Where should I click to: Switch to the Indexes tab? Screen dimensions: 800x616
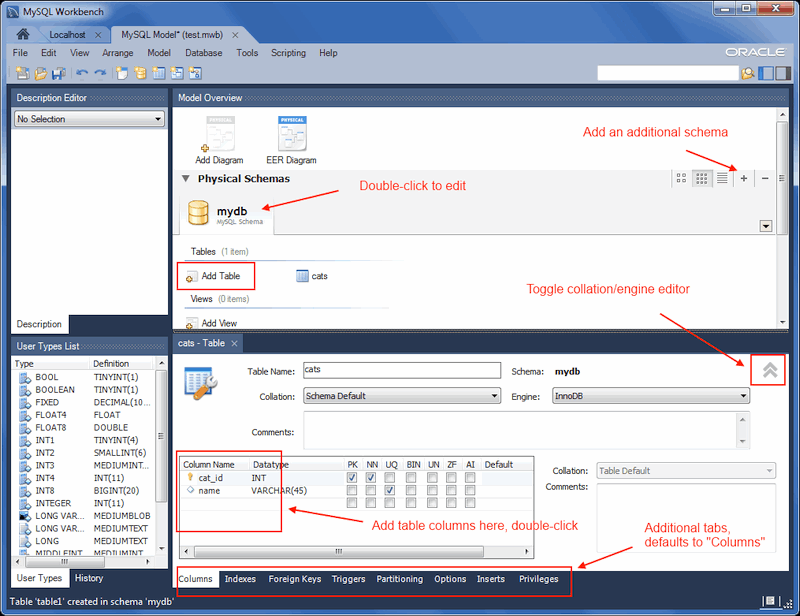click(x=240, y=579)
